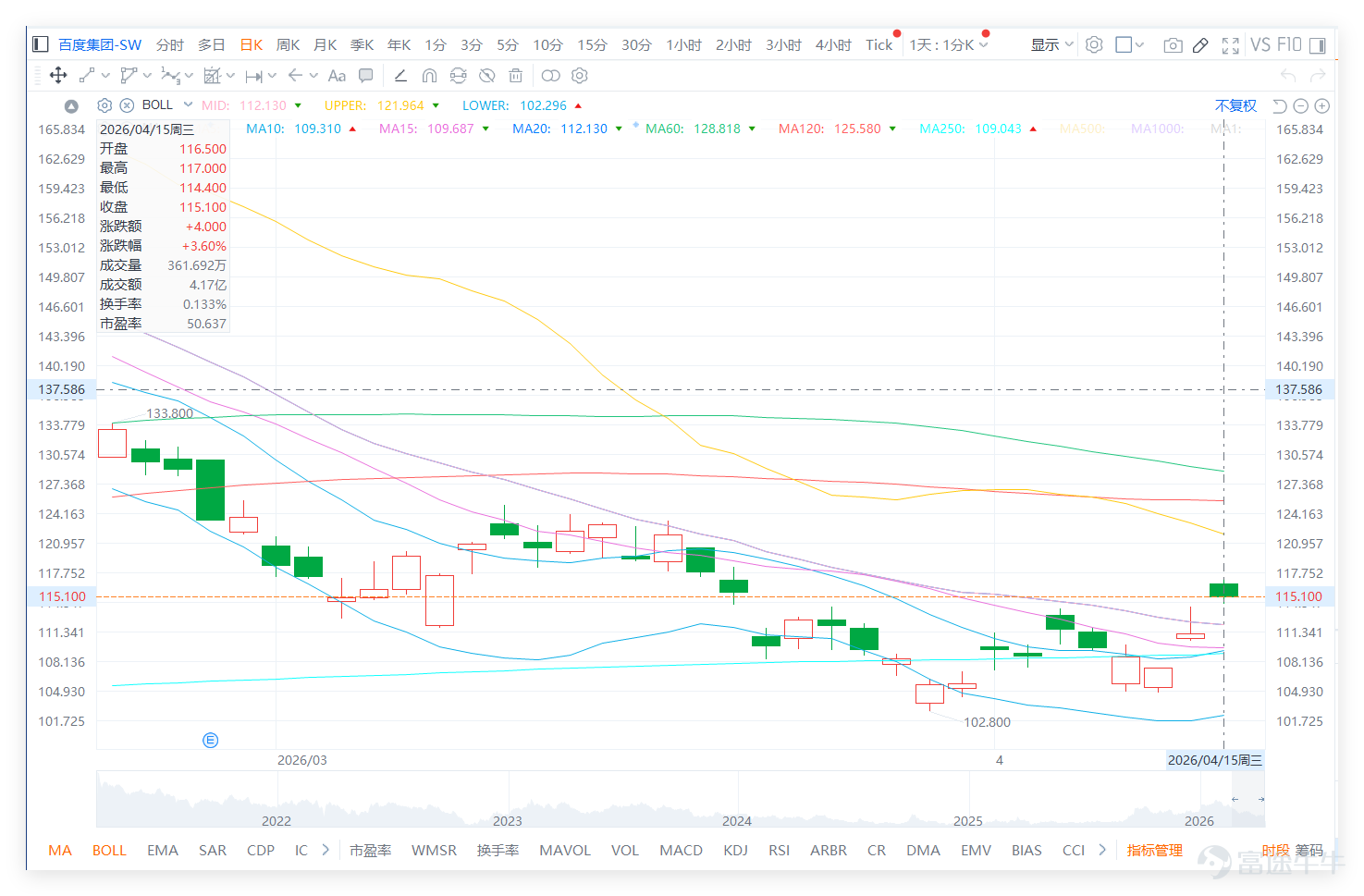Open the 显示 display dropdown

[x=1052, y=44]
